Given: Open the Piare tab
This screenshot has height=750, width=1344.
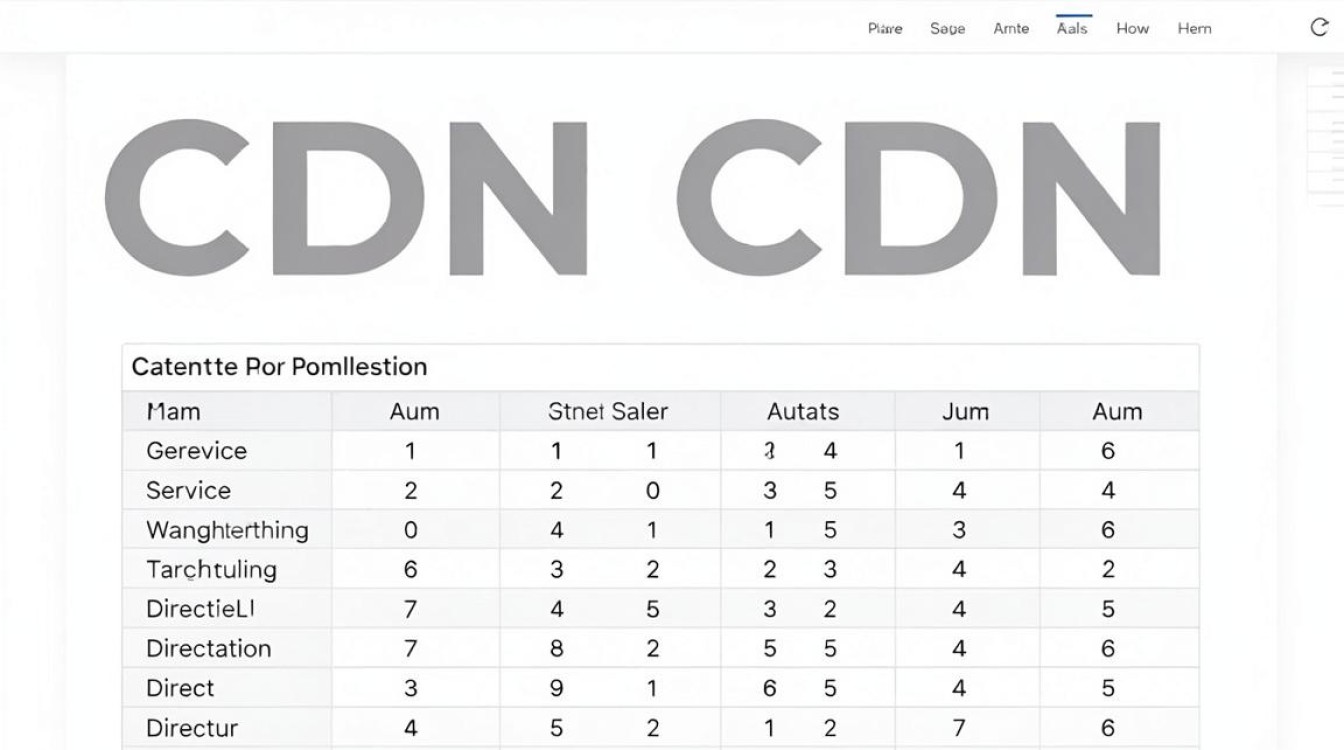Looking at the screenshot, I should (x=885, y=29).
